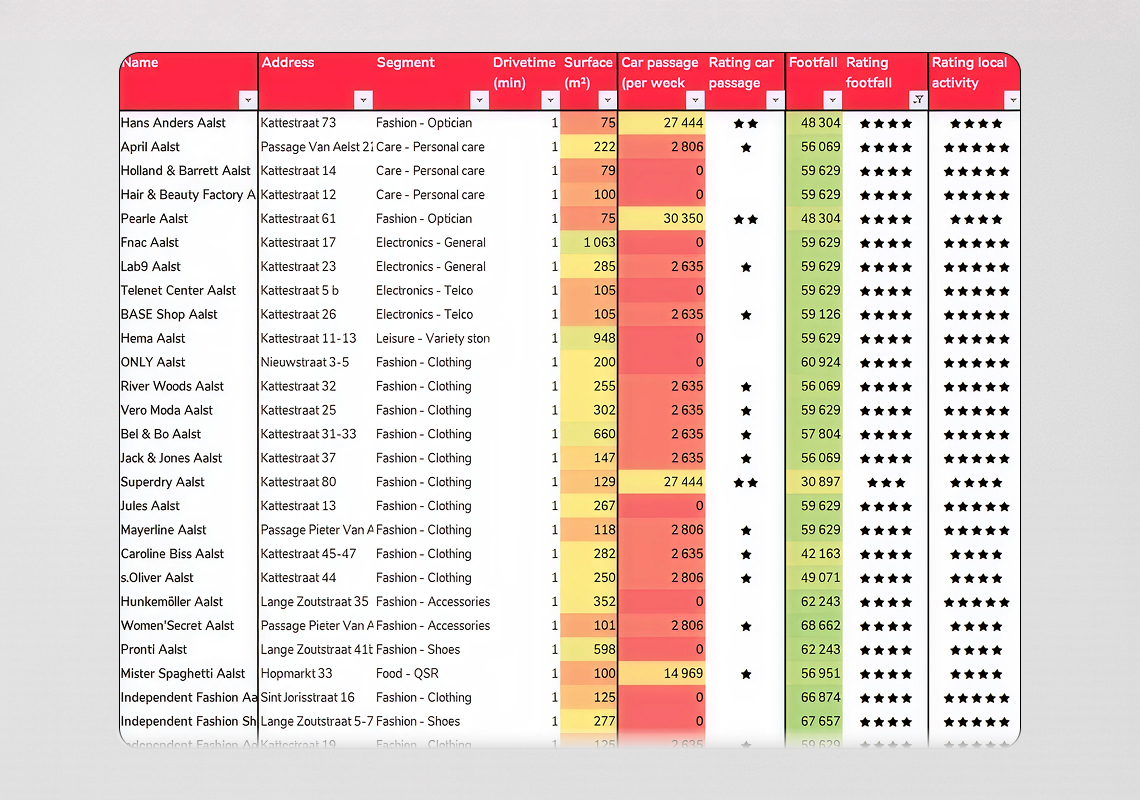This screenshot has height=800, width=1140.
Task: Open the Drivetime (min) filter dropdown
Action: 550,100
